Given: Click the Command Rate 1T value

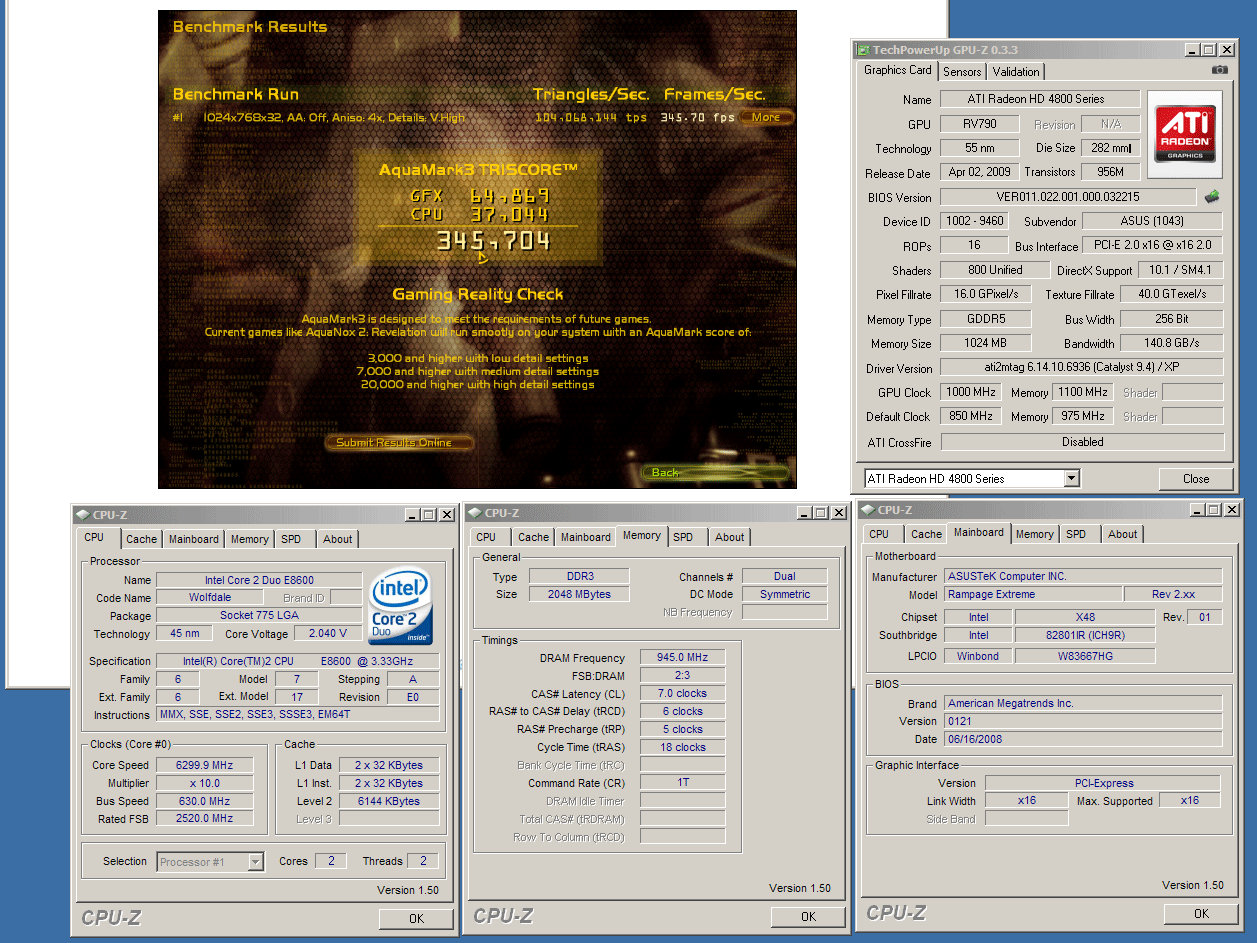Looking at the screenshot, I should [682, 782].
